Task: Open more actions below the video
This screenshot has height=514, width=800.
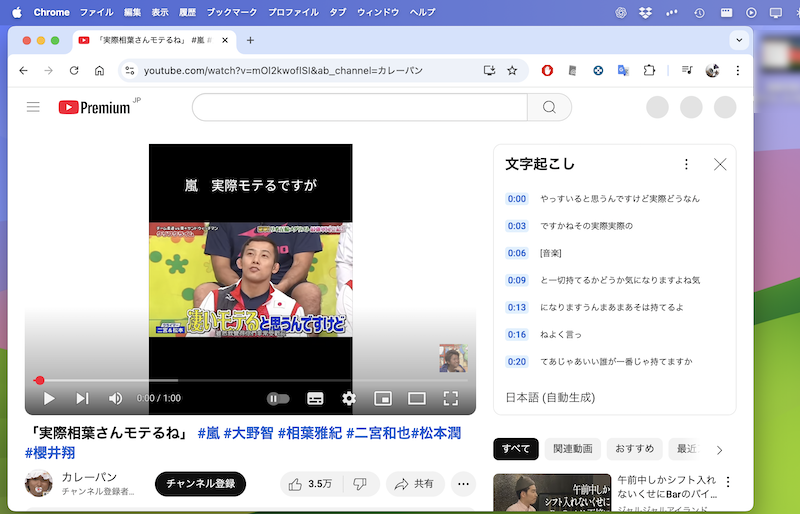Action: click(x=463, y=484)
